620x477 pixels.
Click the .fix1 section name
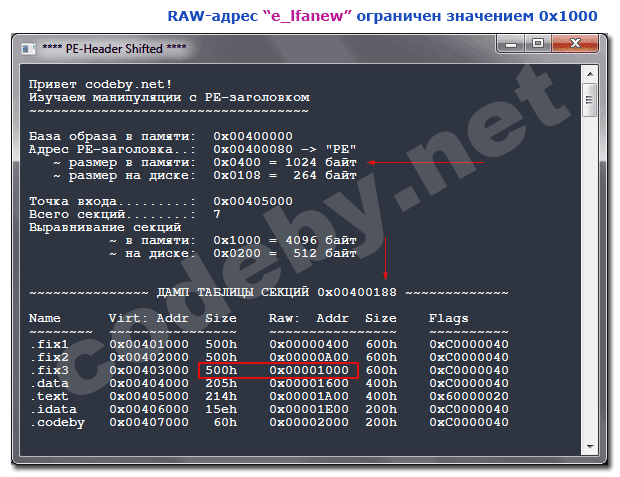tap(49, 344)
